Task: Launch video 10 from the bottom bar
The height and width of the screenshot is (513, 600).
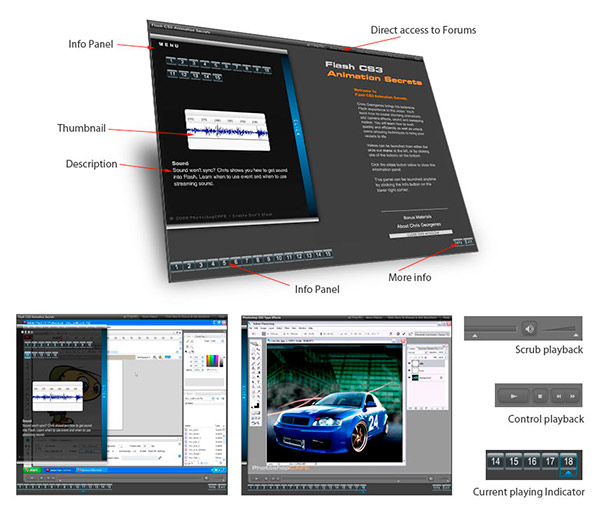Action: coord(279,257)
